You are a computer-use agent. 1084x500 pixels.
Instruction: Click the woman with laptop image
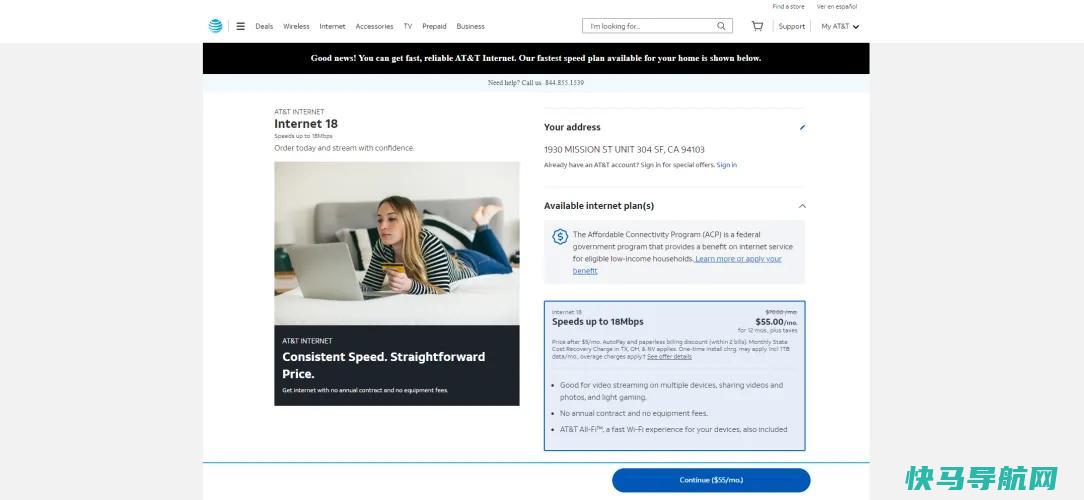tap(397, 243)
